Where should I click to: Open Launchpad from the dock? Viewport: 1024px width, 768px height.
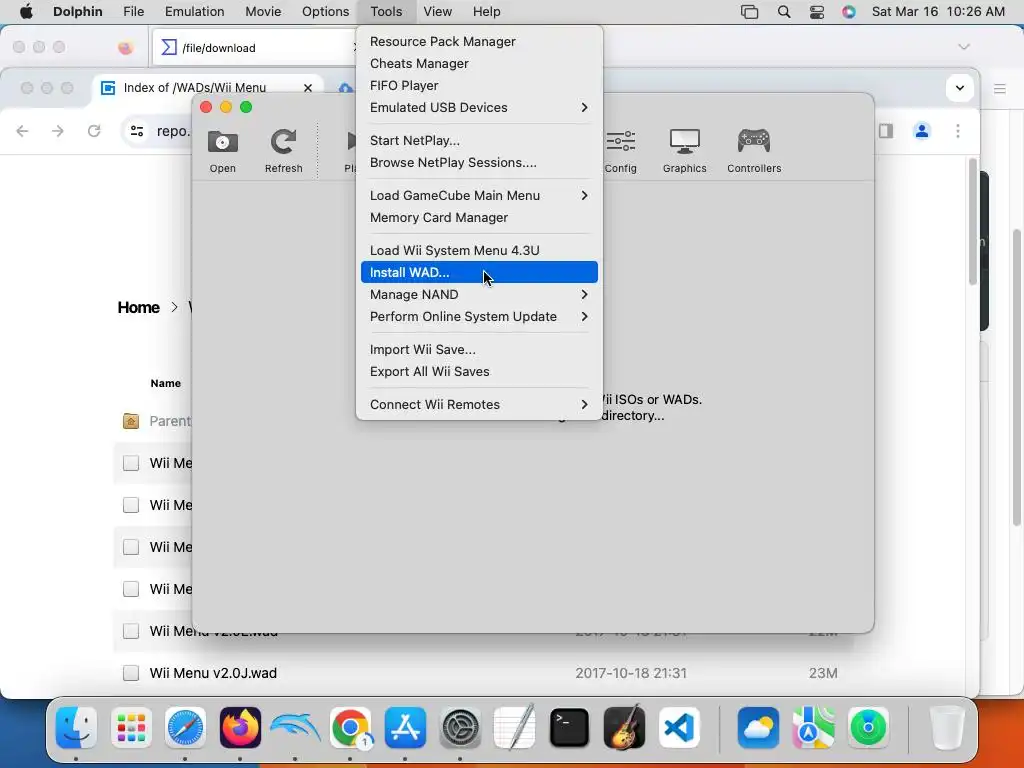pyautogui.click(x=131, y=728)
